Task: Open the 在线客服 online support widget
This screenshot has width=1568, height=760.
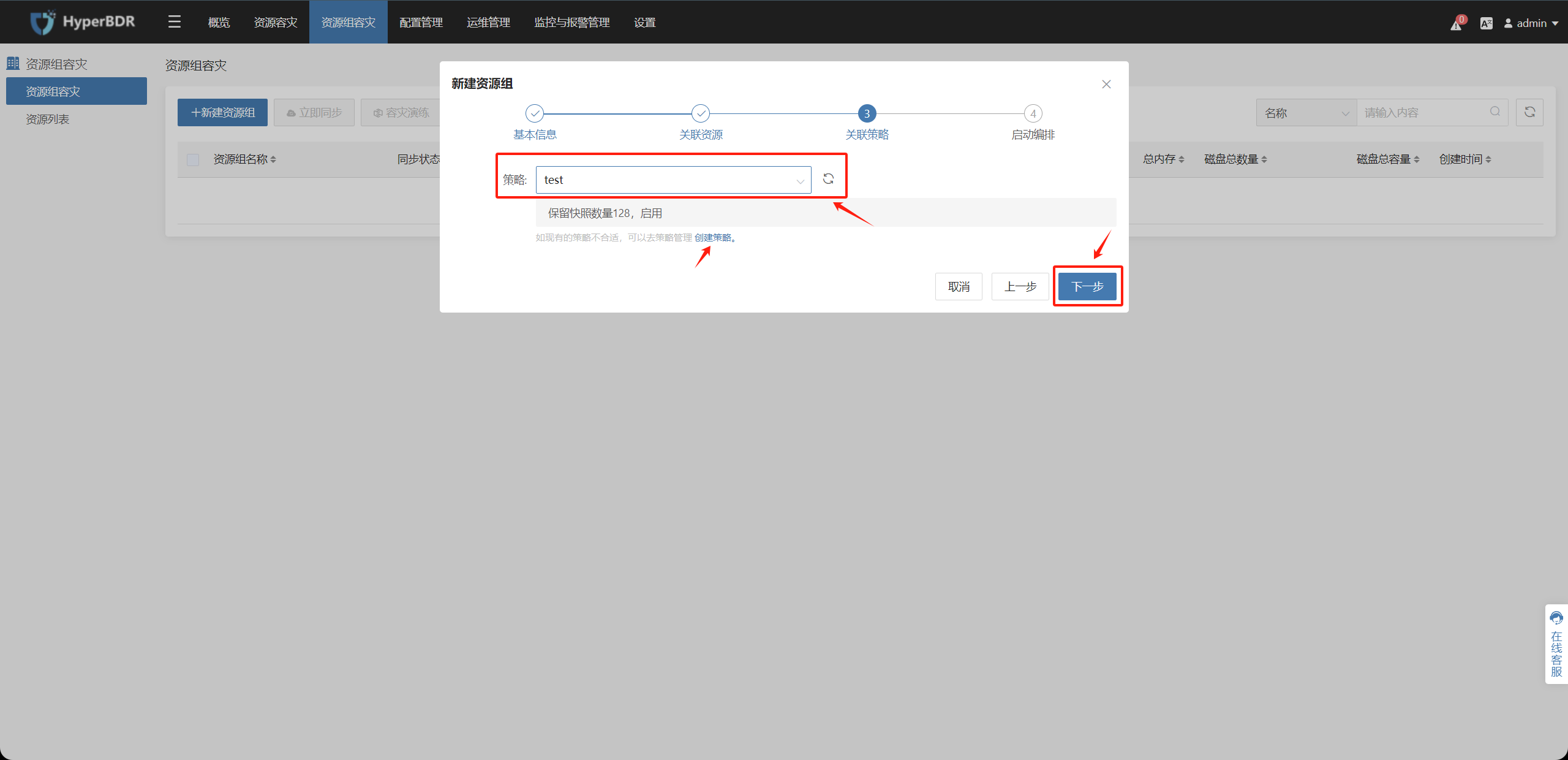Action: 1556,644
